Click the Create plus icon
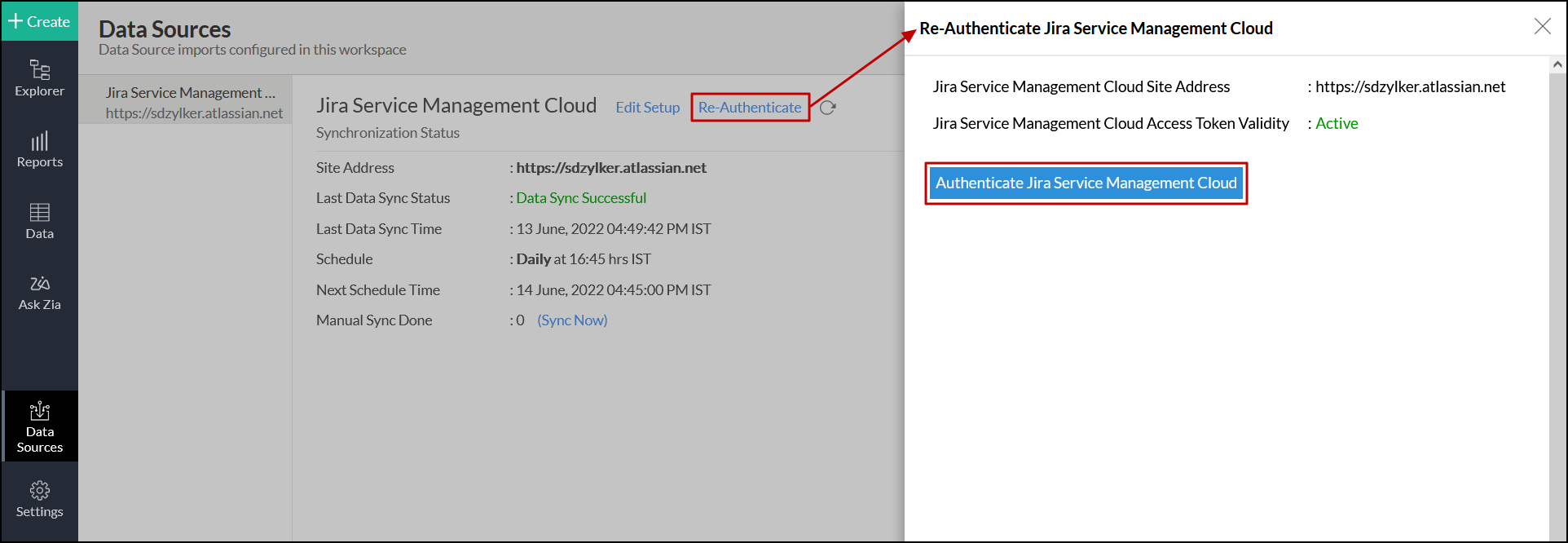Viewport: 1568px width, 543px height. [15, 21]
